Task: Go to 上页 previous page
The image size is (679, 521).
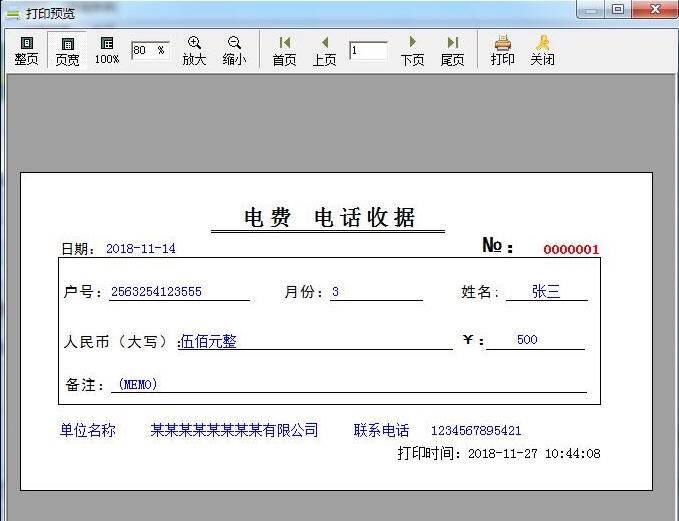Action: (324, 50)
